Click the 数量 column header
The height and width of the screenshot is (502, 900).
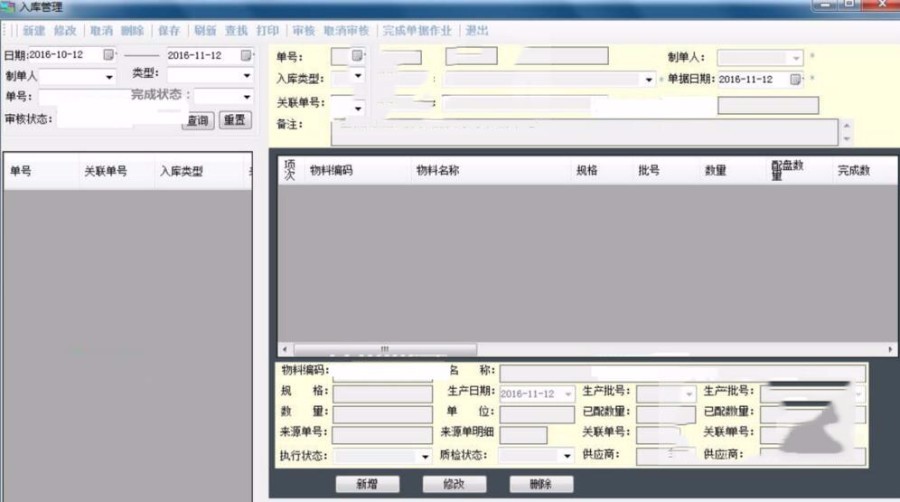(x=715, y=170)
